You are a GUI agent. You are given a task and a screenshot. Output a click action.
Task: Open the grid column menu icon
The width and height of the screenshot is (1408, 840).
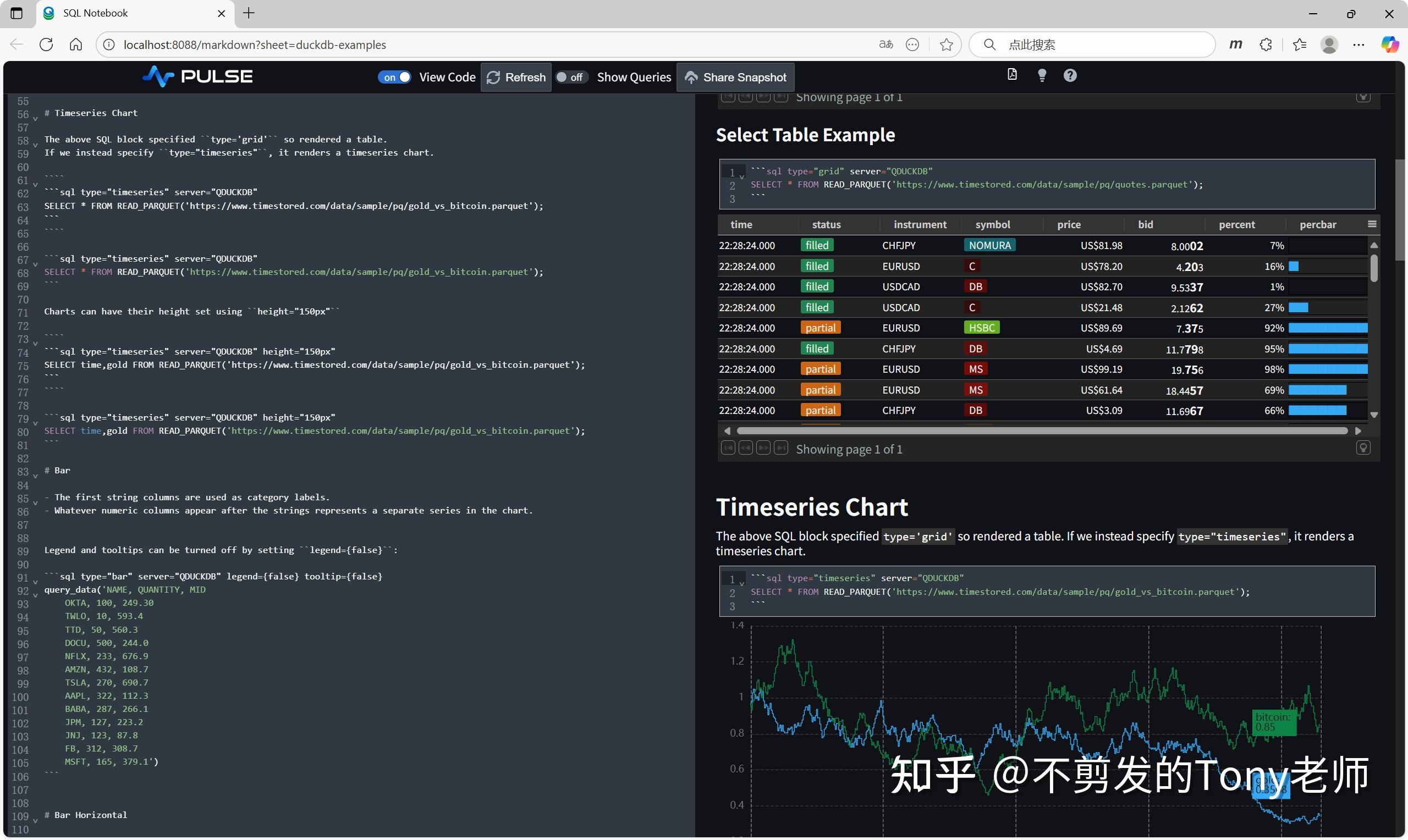pos(1372,223)
